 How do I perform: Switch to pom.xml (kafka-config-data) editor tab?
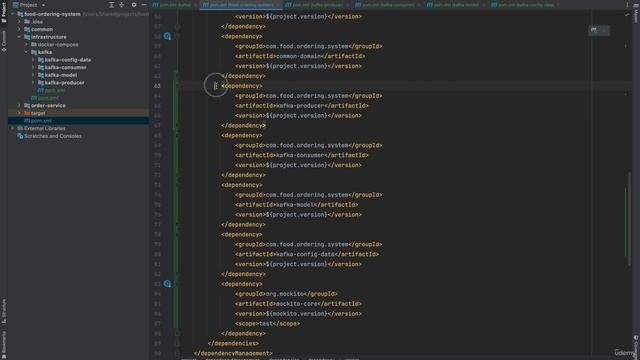tap(527, 5)
